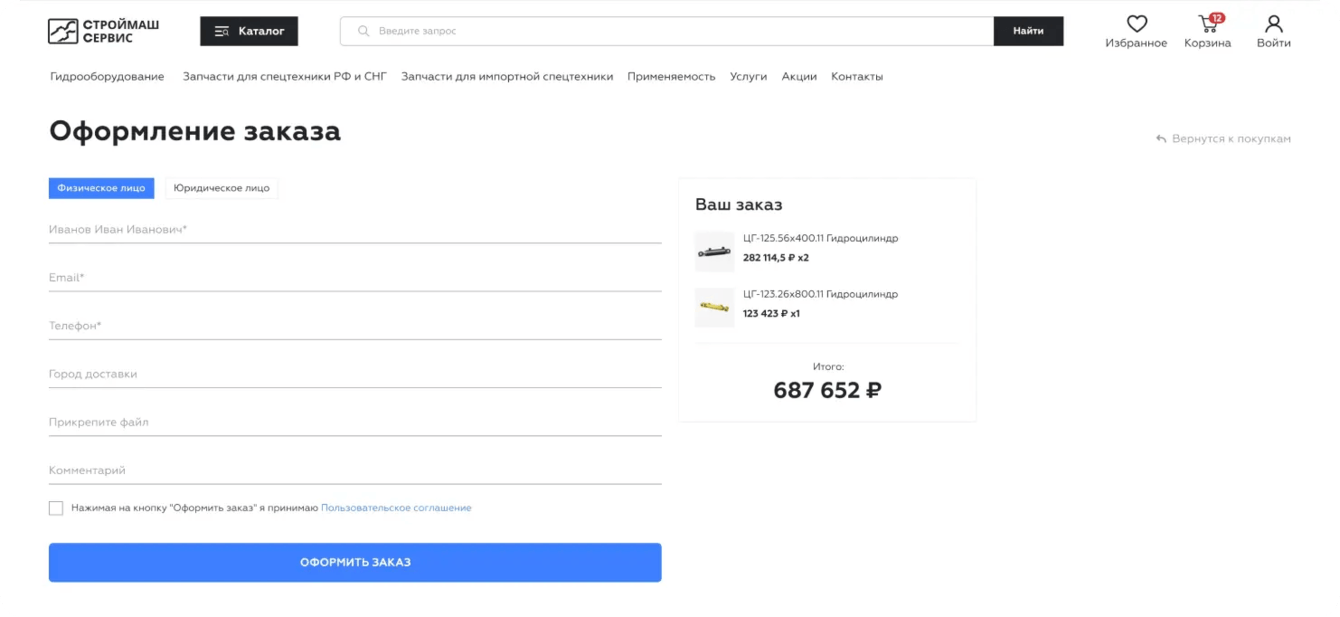Select the Физическое лицо option
Screen dimensions: 1340x617
tap(101, 188)
